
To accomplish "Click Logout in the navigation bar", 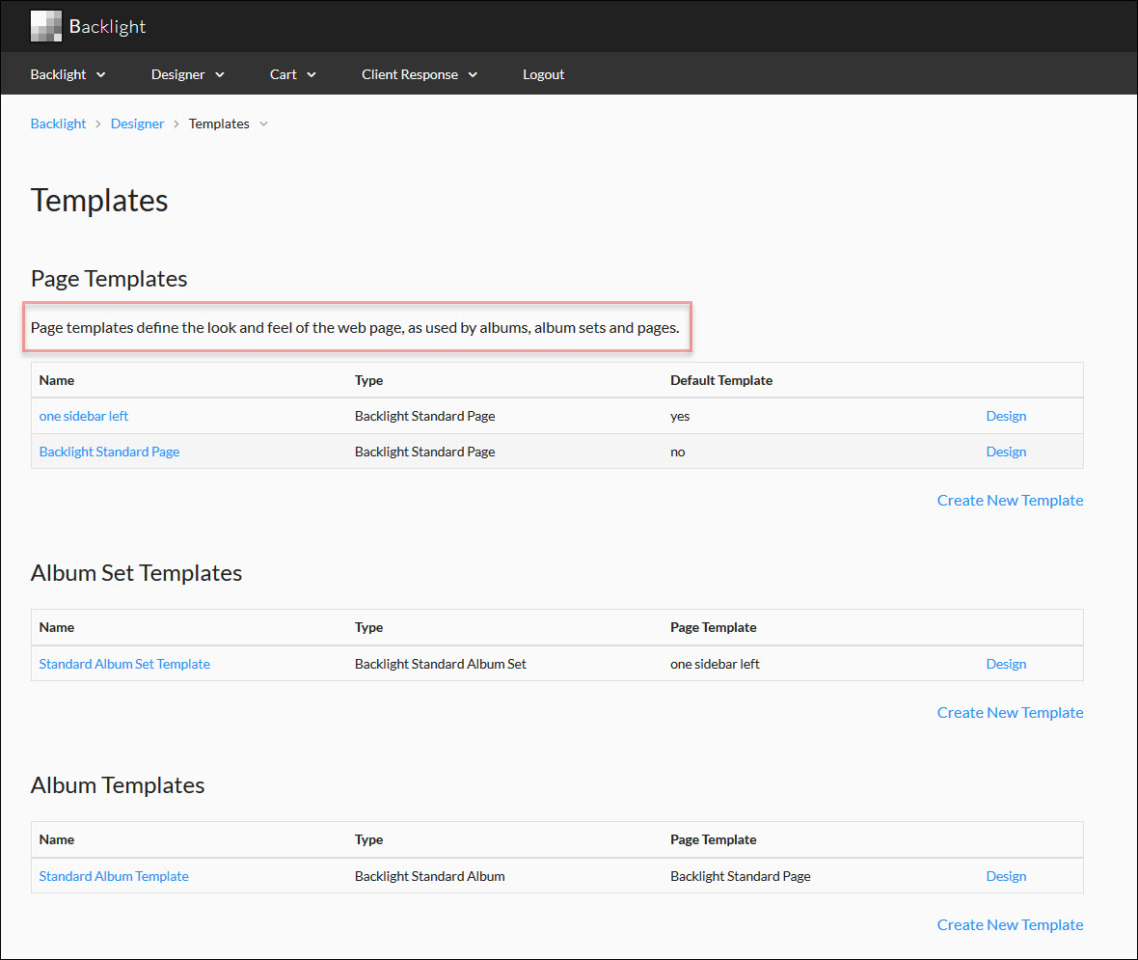I will coord(543,74).
